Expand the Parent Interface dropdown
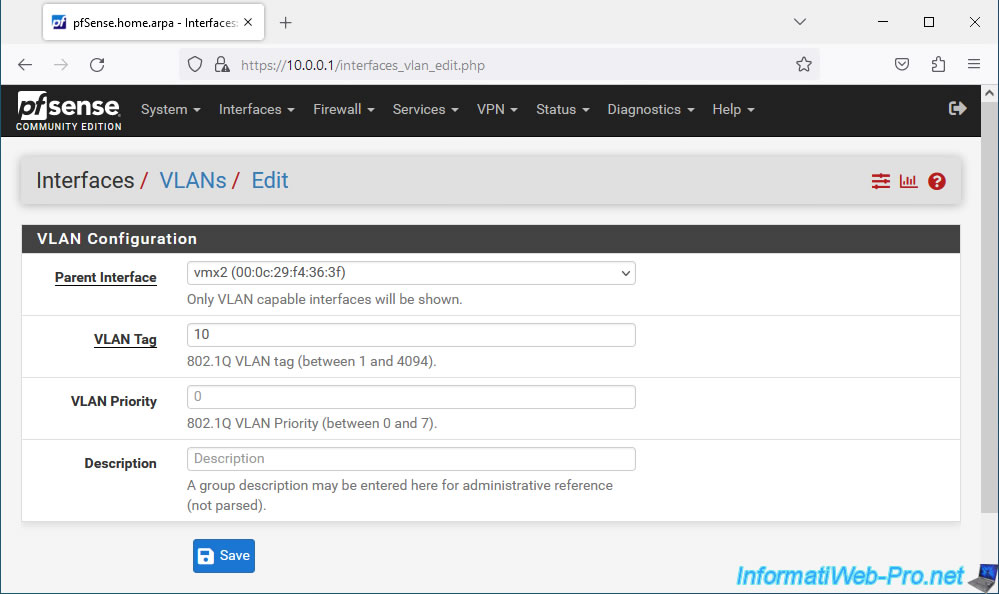 (x=410, y=273)
